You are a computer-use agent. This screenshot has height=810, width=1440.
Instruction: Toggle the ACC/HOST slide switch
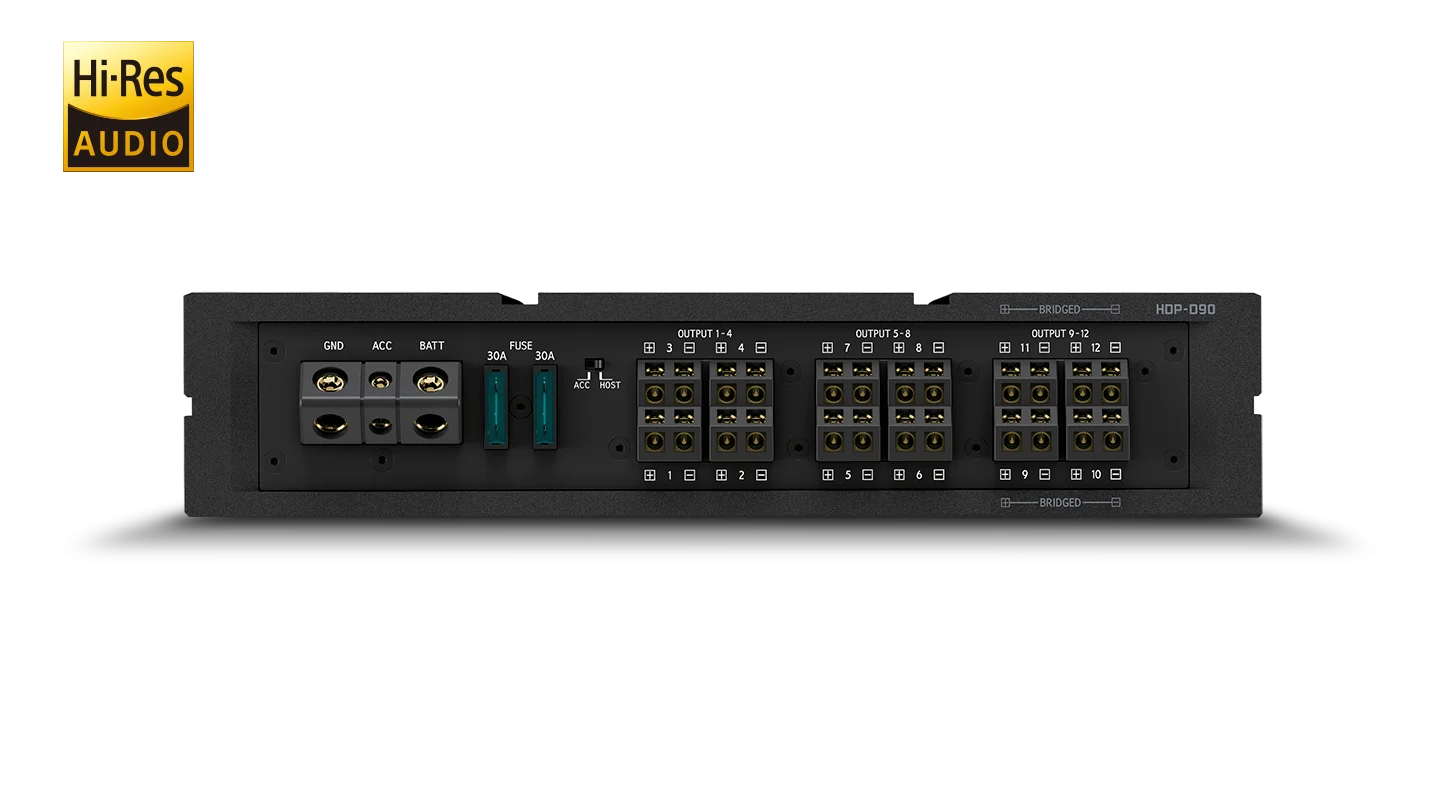(596, 365)
